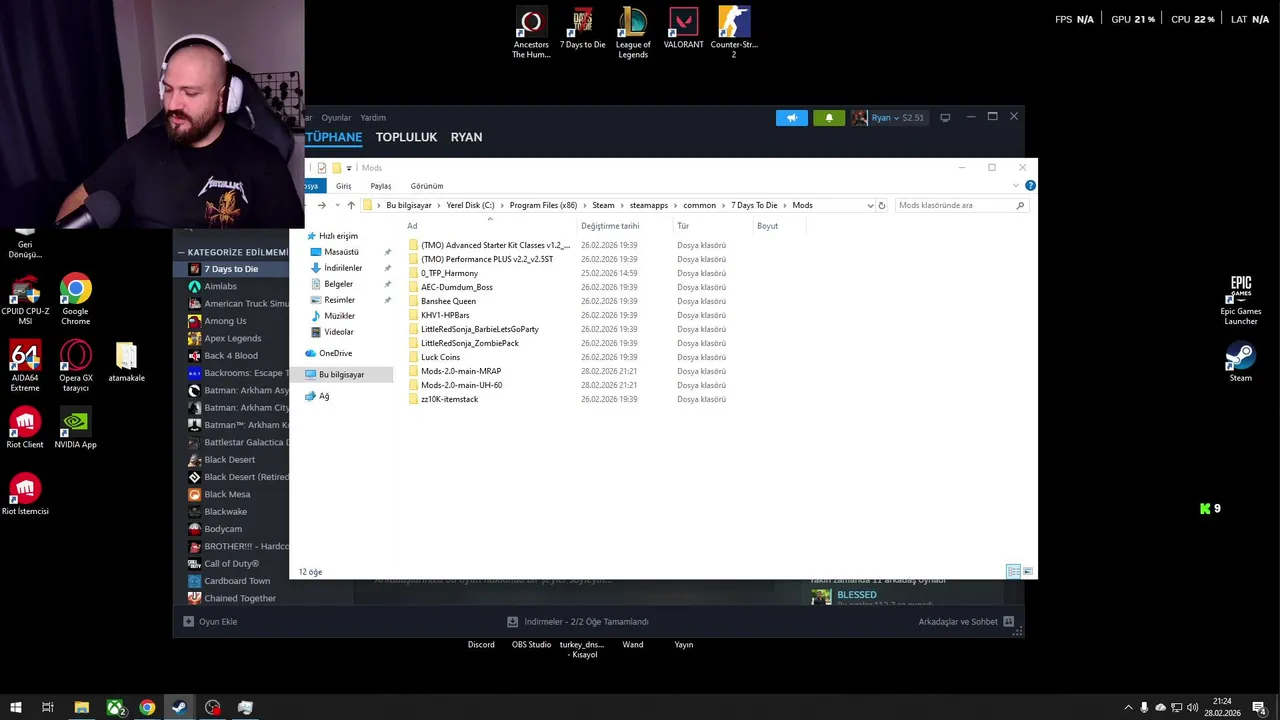
Task: Sort by Değiştirme tarihi column header
Action: pyautogui.click(x=610, y=226)
